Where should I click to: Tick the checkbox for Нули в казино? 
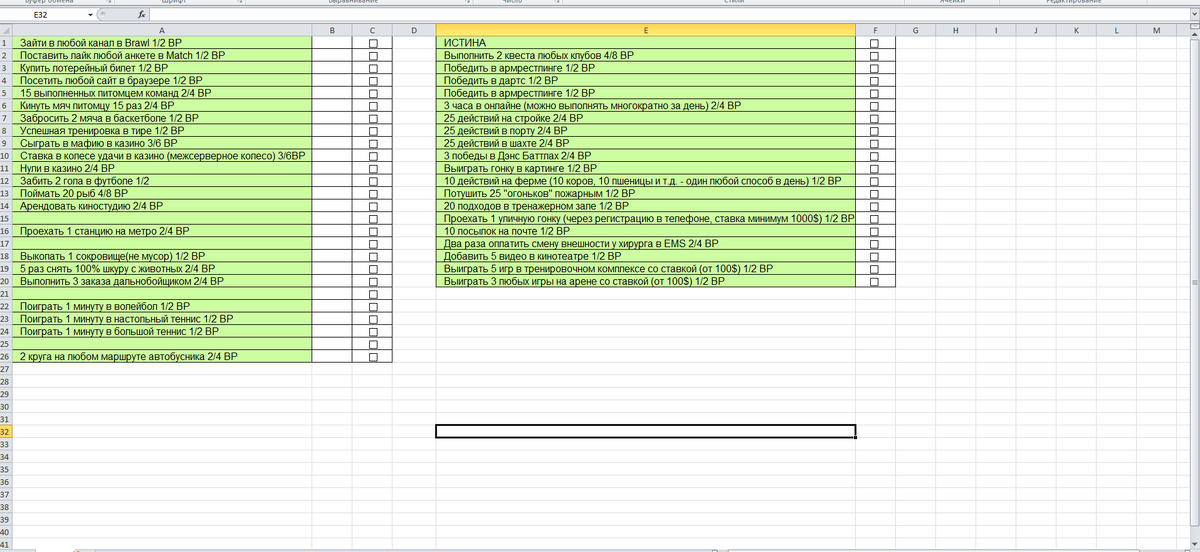point(373,168)
